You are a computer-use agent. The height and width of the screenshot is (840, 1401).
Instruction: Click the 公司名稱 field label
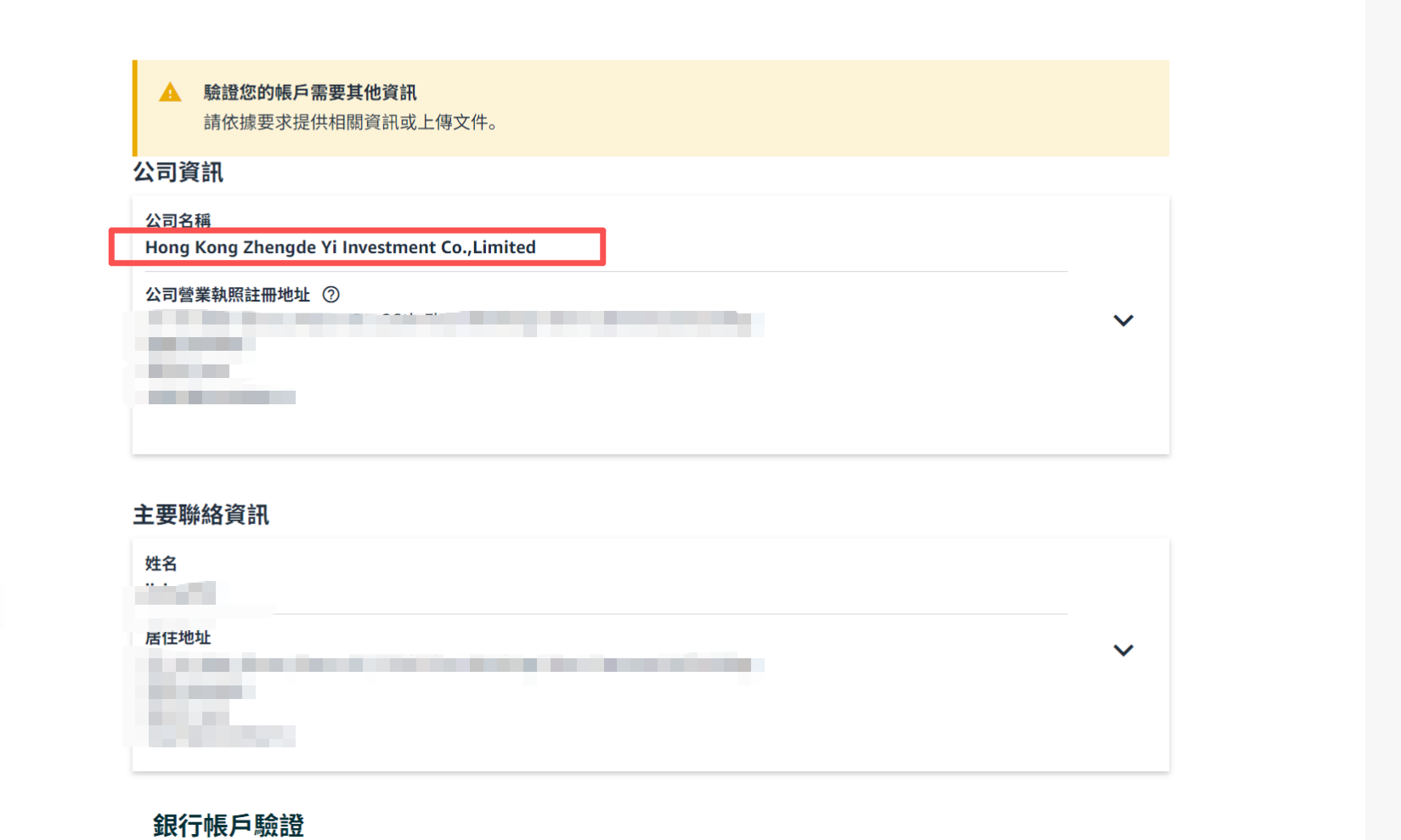[178, 221]
